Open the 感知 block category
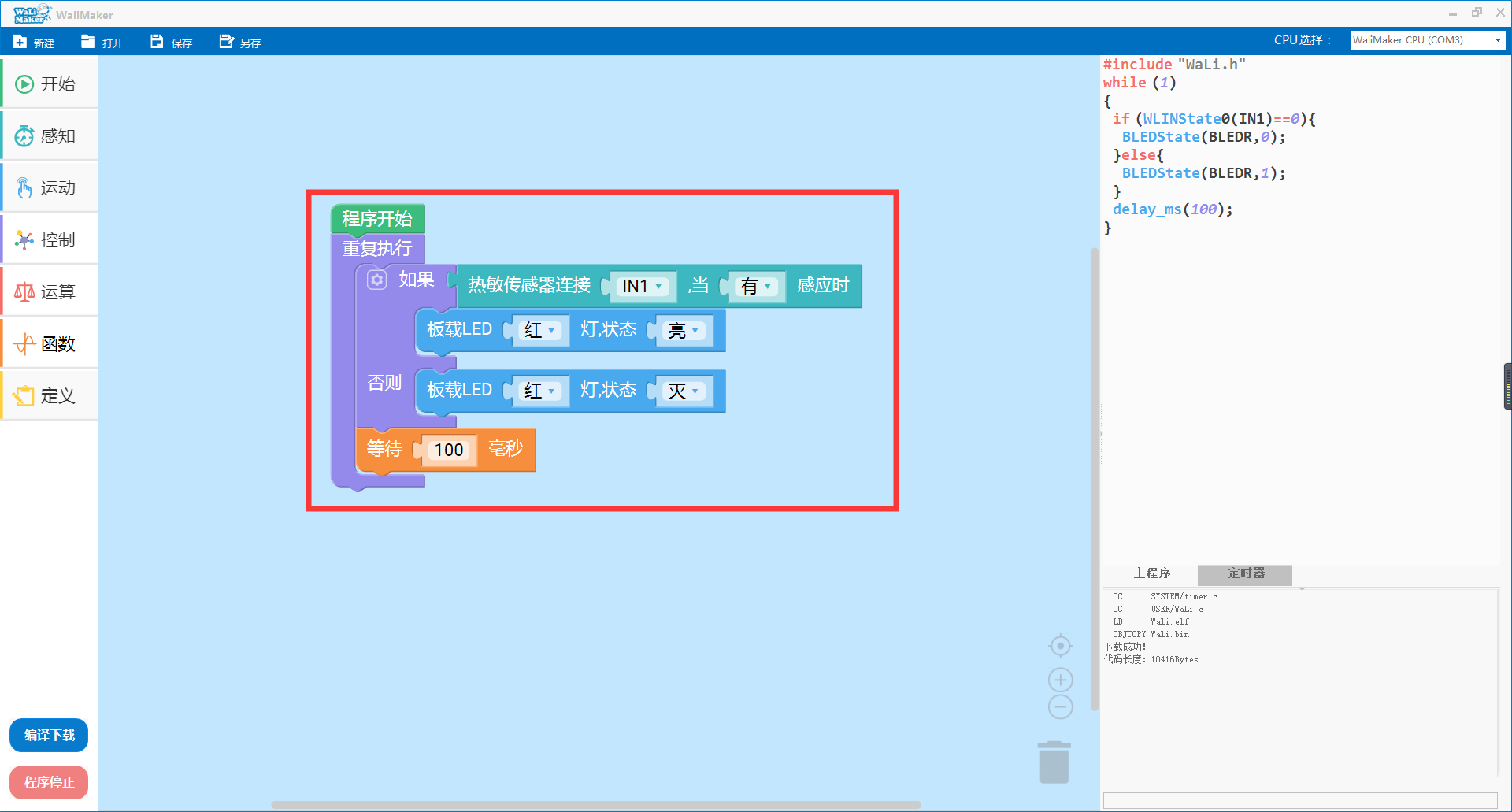 (50, 136)
